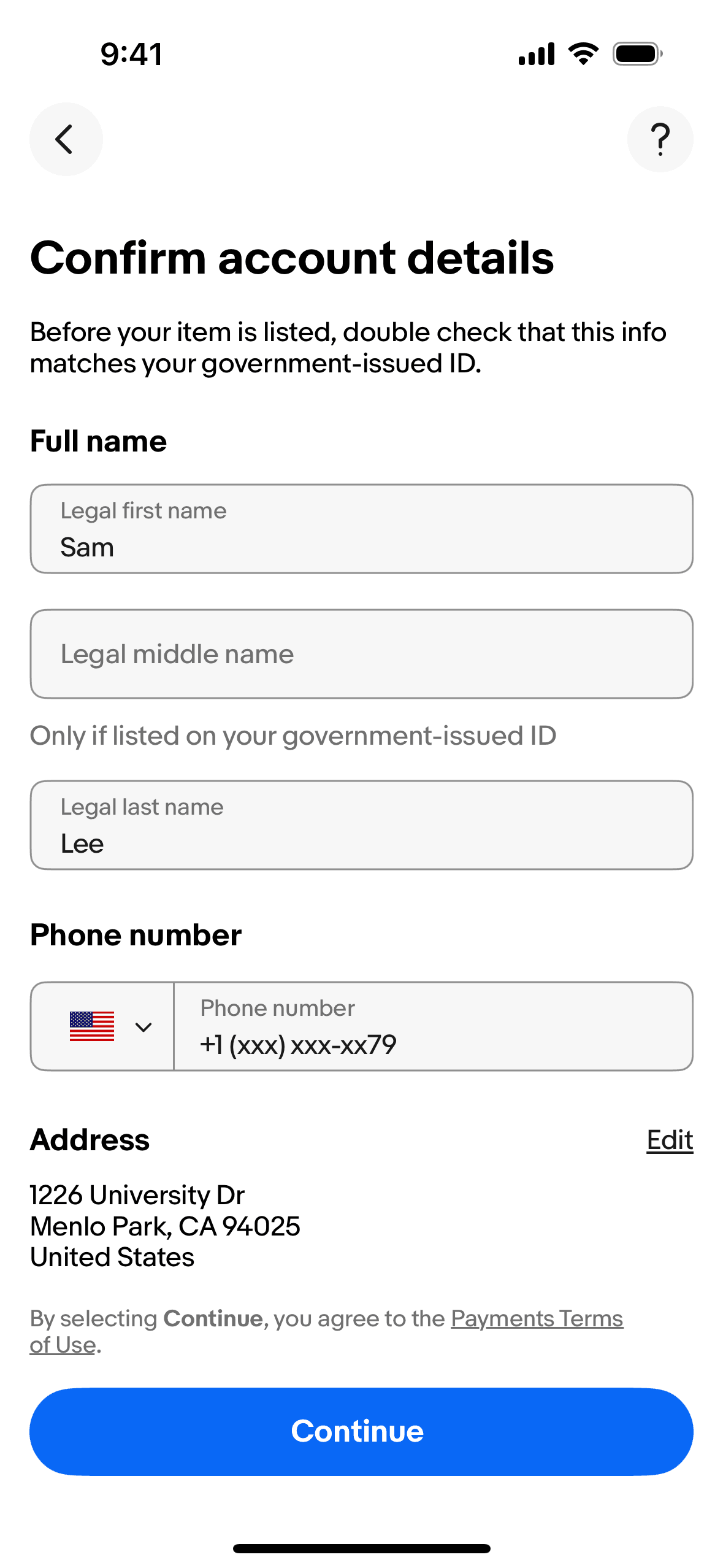Click into the Legal middle name field
This screenshot has height=1568, width=723.
click(x=361, y=654)
